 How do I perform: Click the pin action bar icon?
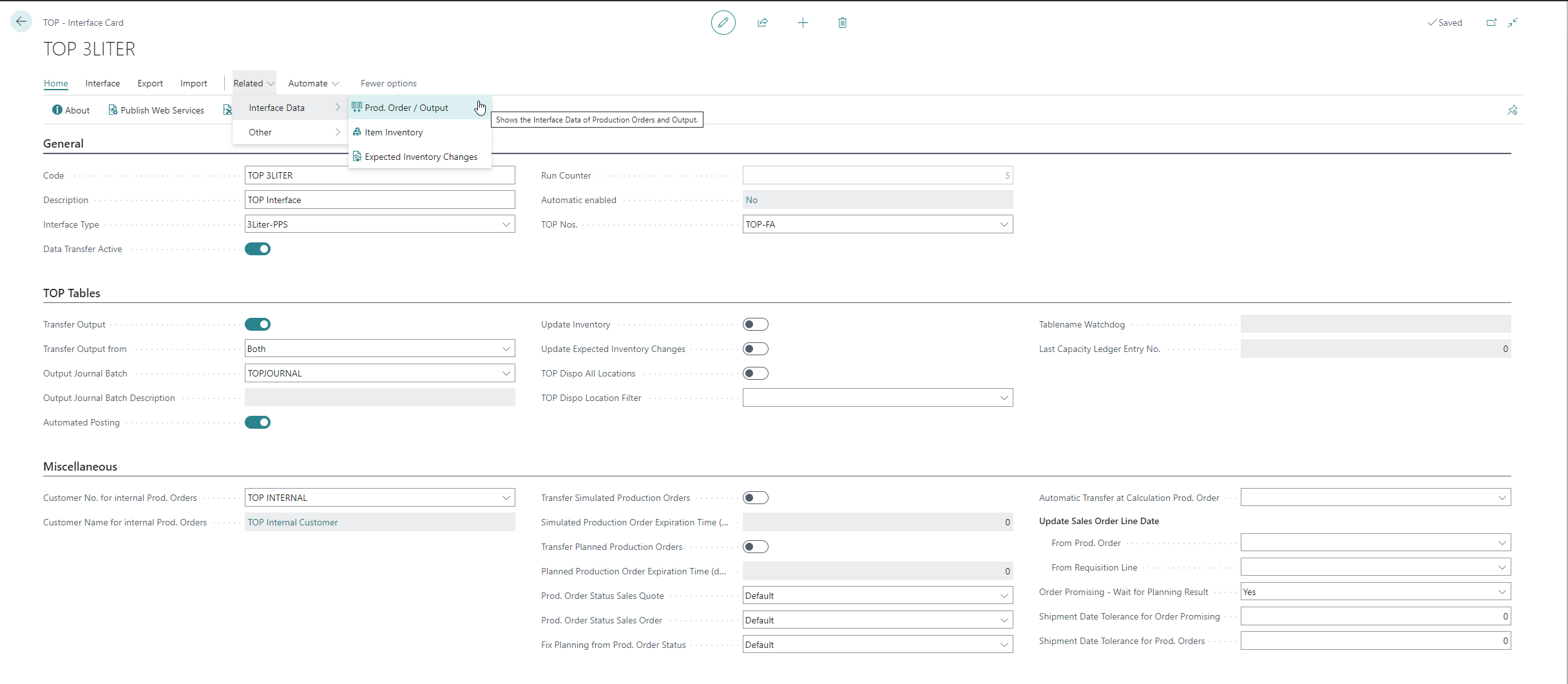coord(1512,110)
